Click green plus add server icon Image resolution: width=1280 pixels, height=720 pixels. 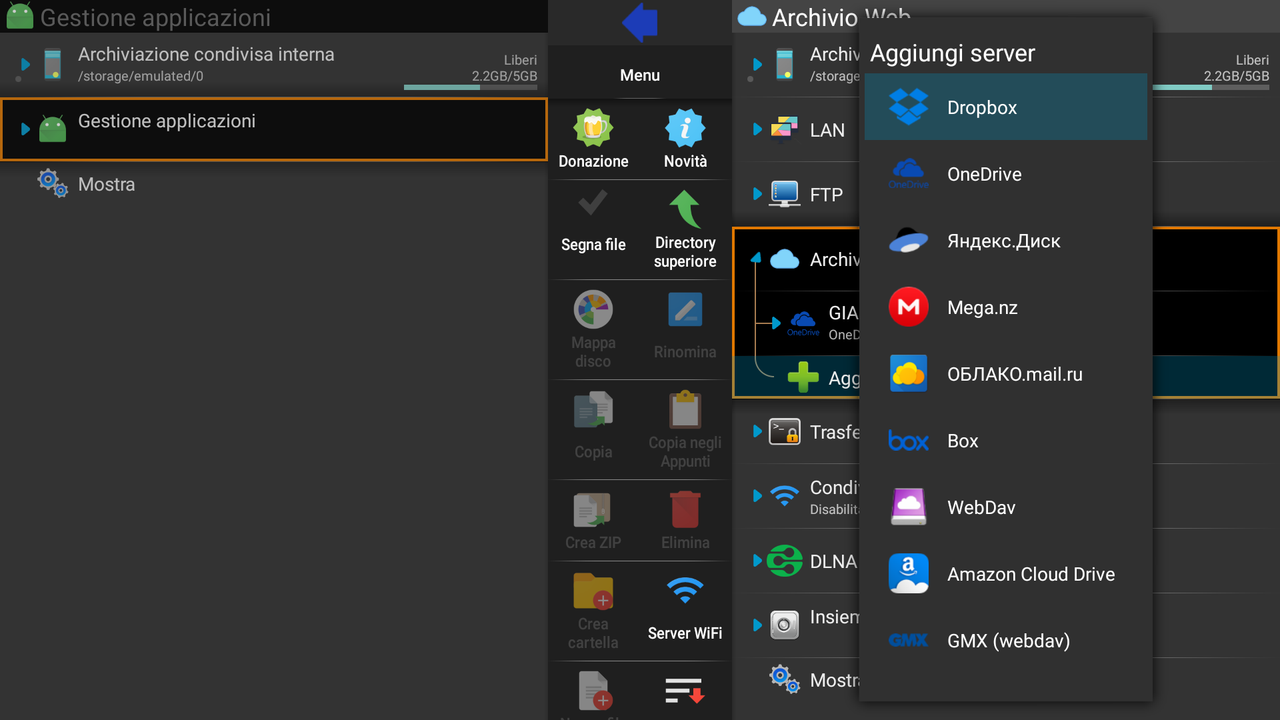point(803,377)
